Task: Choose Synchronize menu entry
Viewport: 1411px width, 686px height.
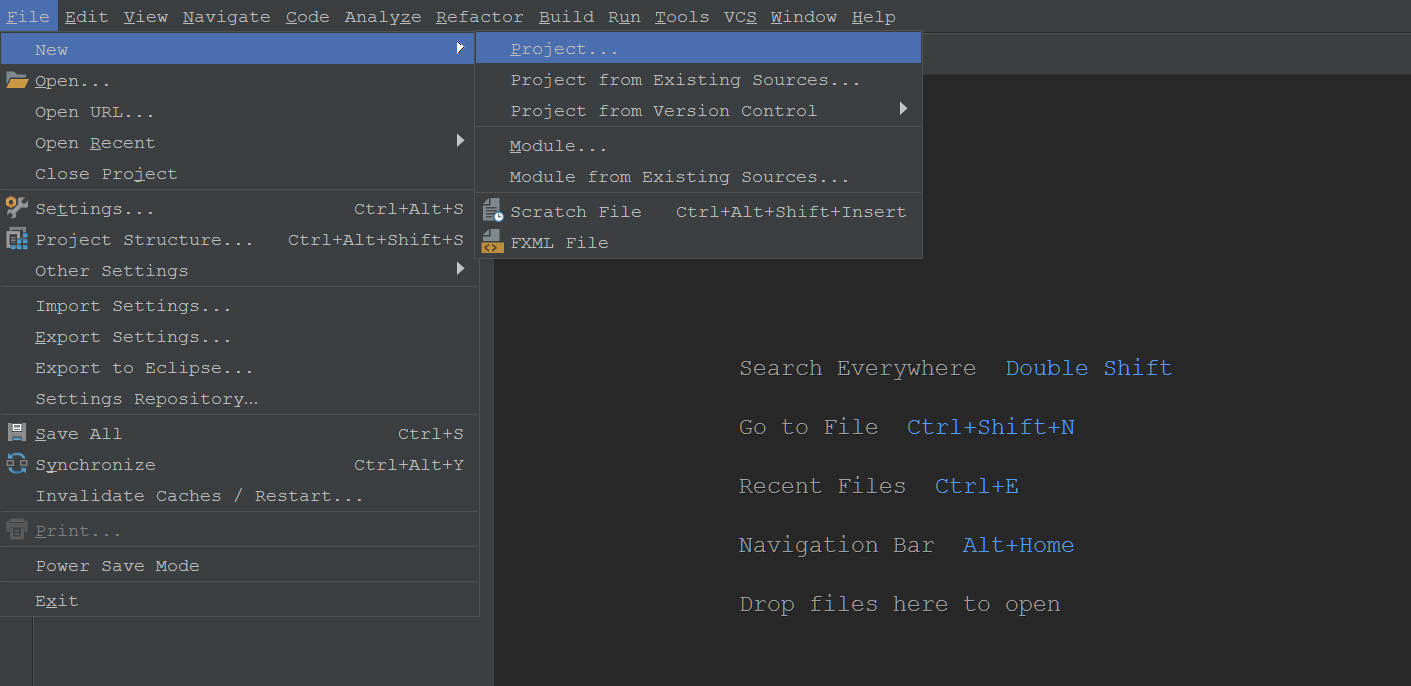Action: click(x=238, y=465)
